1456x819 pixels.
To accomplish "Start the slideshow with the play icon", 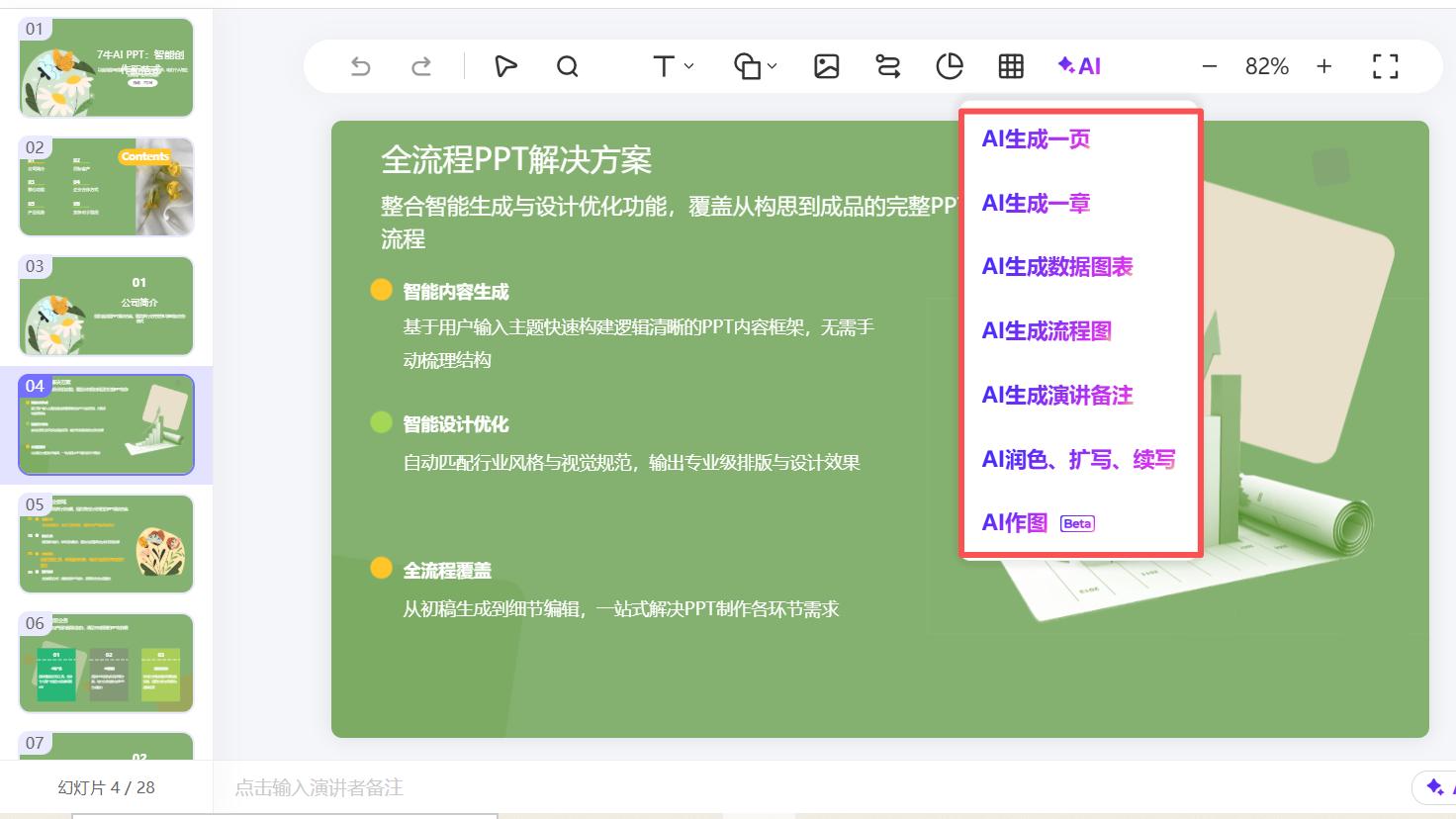I will tap(505, 66).
